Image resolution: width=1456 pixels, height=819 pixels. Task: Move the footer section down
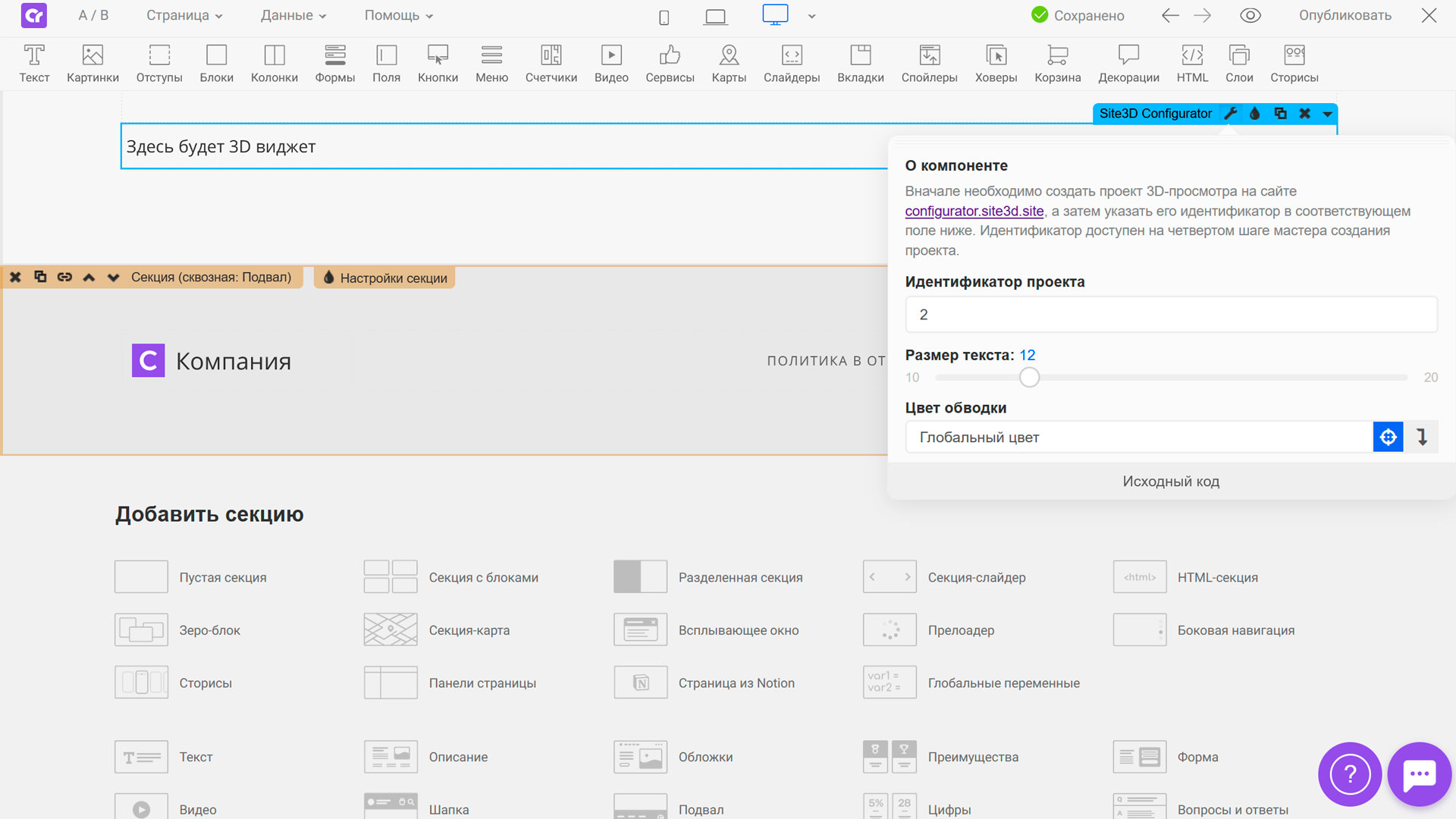[114, 277]
